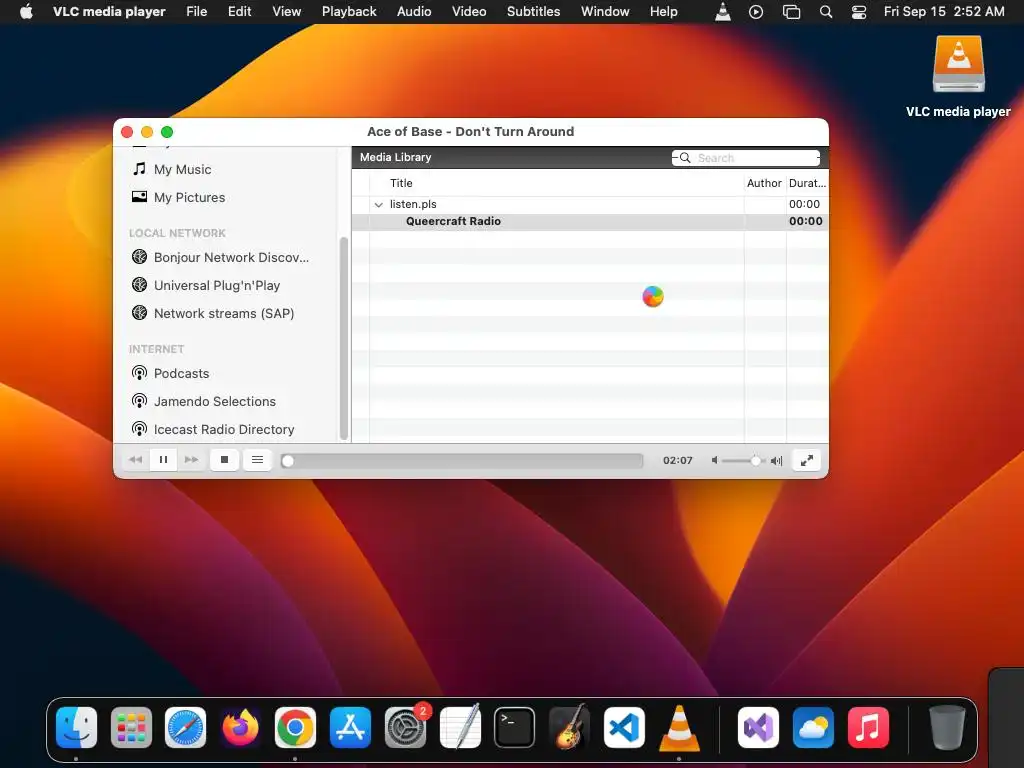Open the Playback menu
Image resolution: width=1024 pixels, height=768 pixels.
(x=349, y=11)
